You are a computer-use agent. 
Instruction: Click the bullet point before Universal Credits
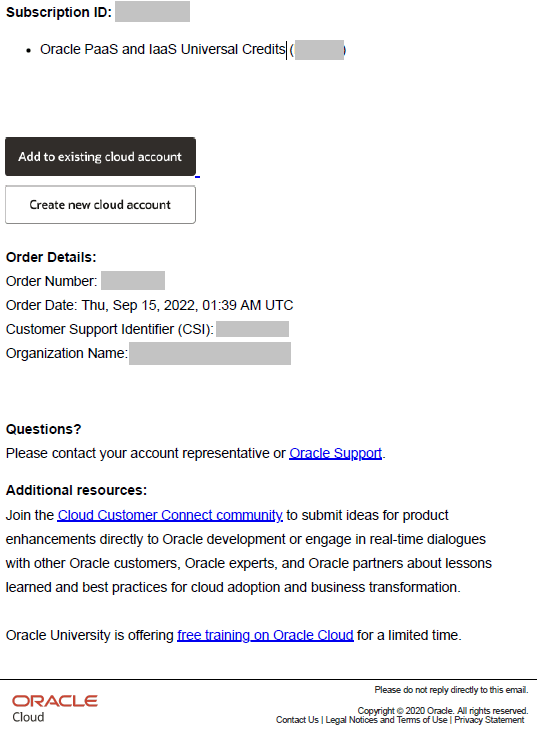click(29, 50)
